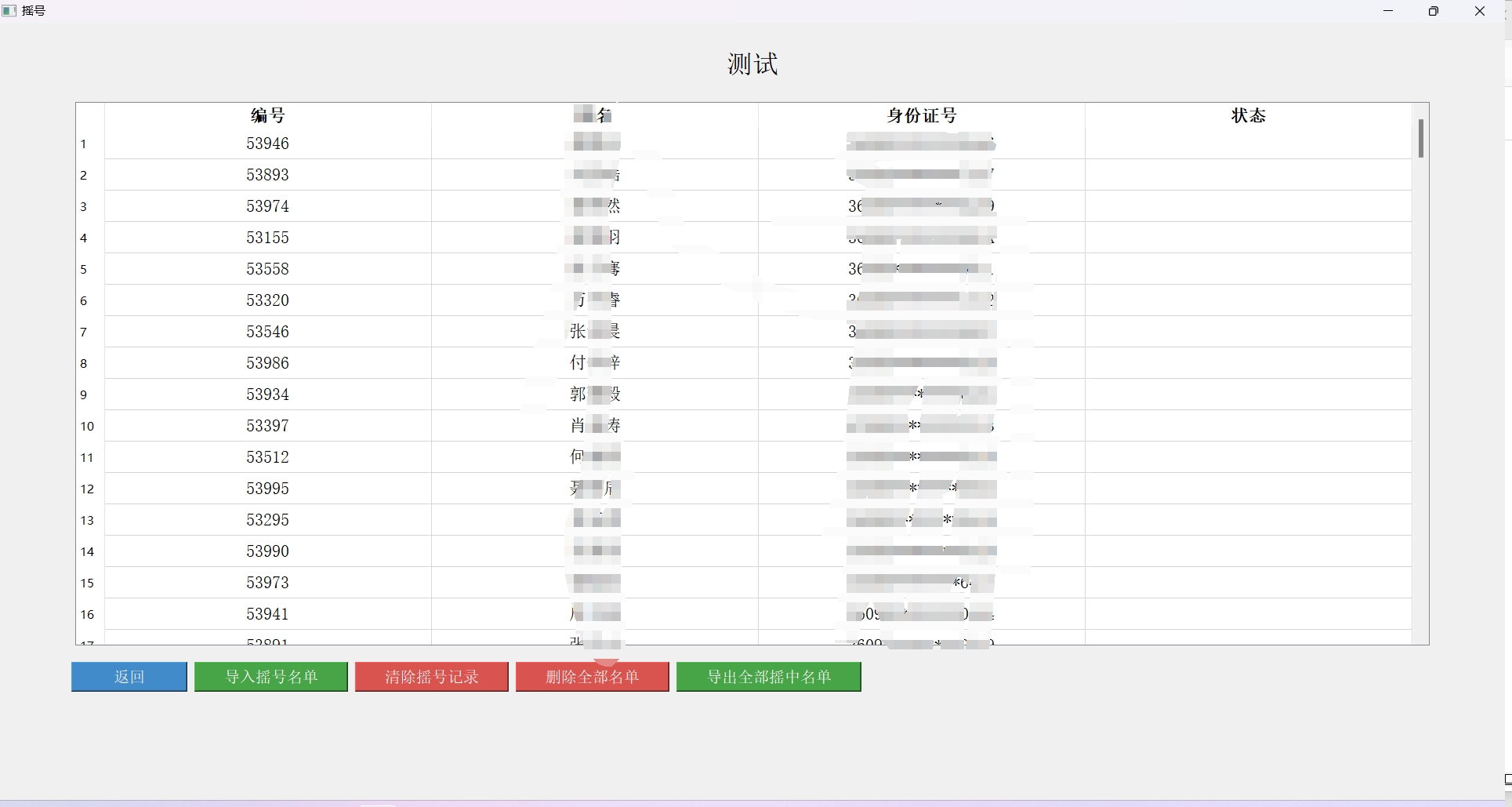Select cell 53946
1512x807 pixels.
(x=268, y=144)
